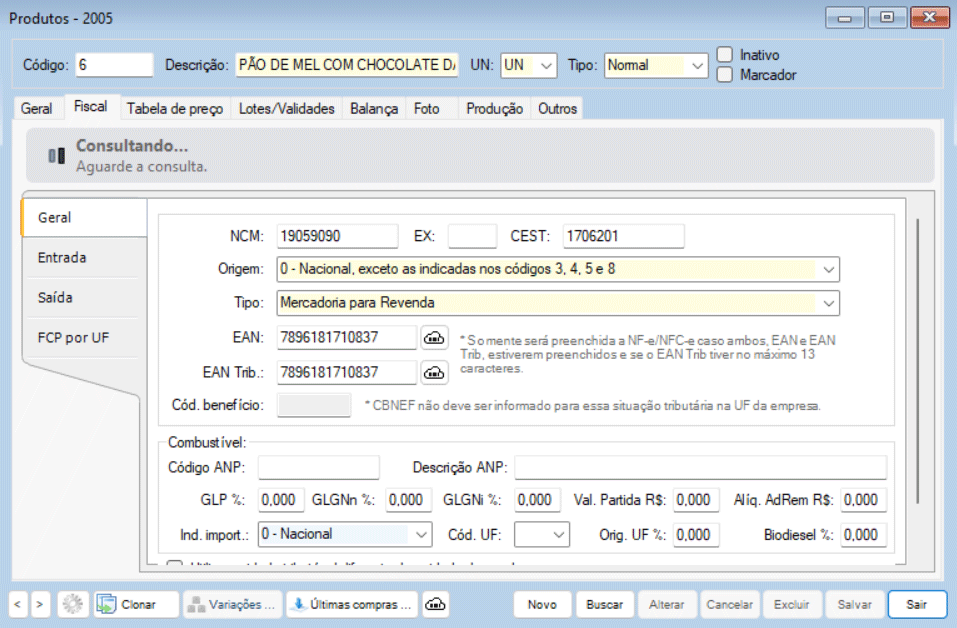
Task: Click the Val. Partida R$ field
Action: click(696, 500)
